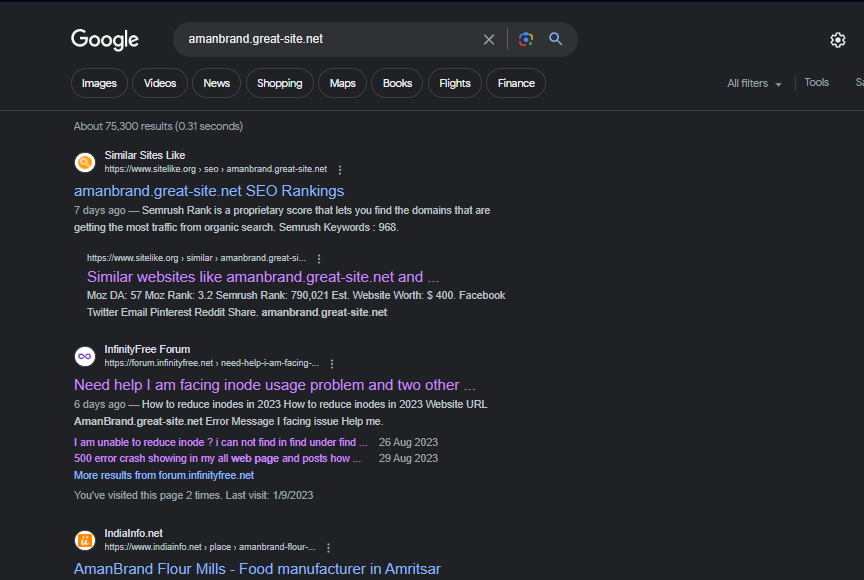Open three-dot menu for InfinityFree Forum result
The image size is (864, 580).
tap(332, 364)
